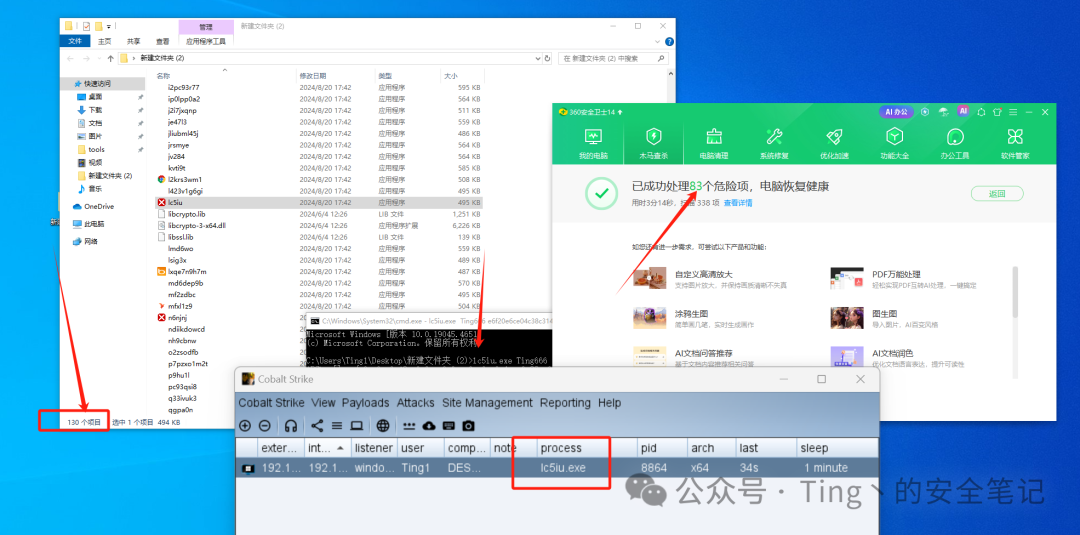Screen dimensions: 1080x535
Task: Open 软件管家 in 360 Security
Action: [x=1015, y=143]
